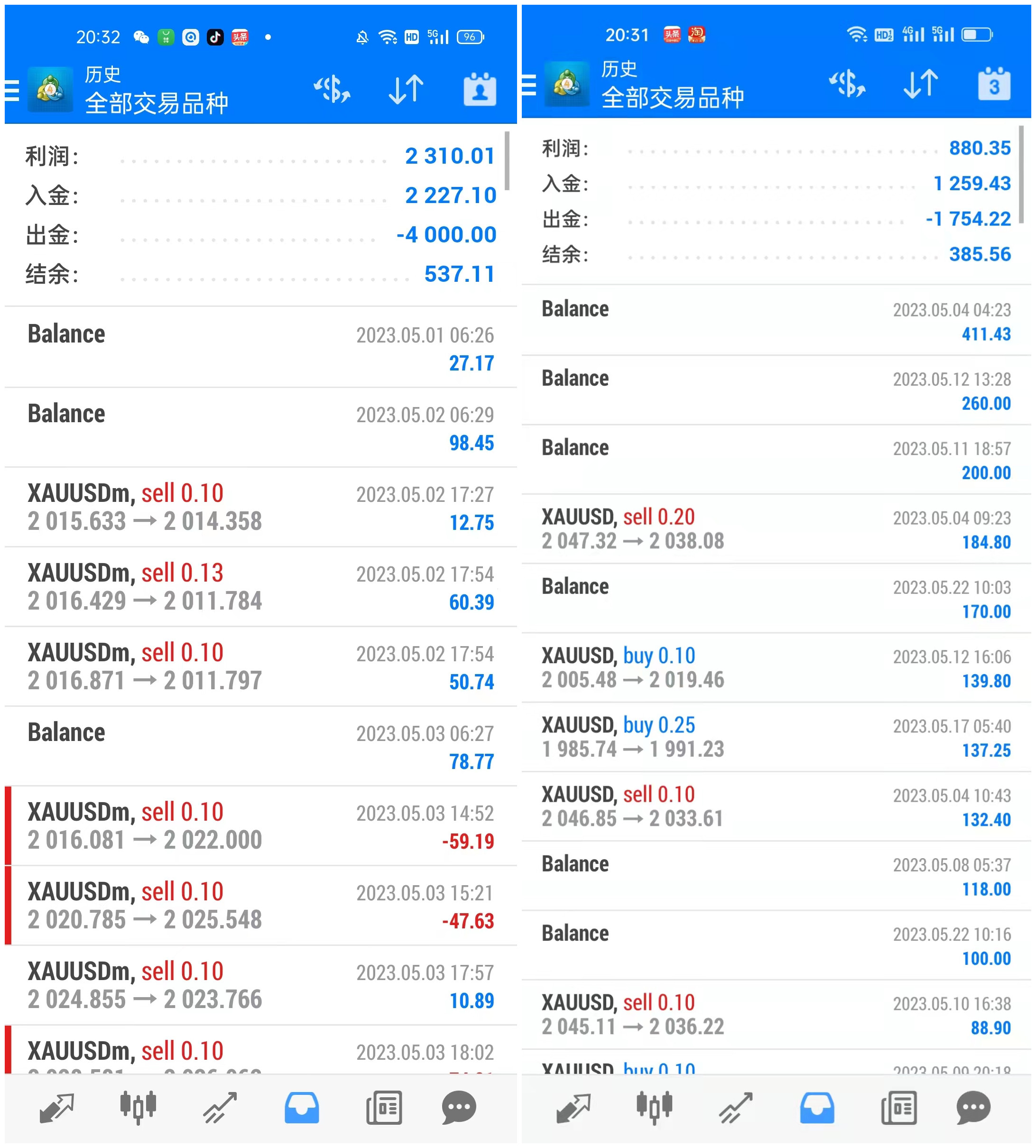Open calendar showing 3 in right screenshot

(993, 84)
